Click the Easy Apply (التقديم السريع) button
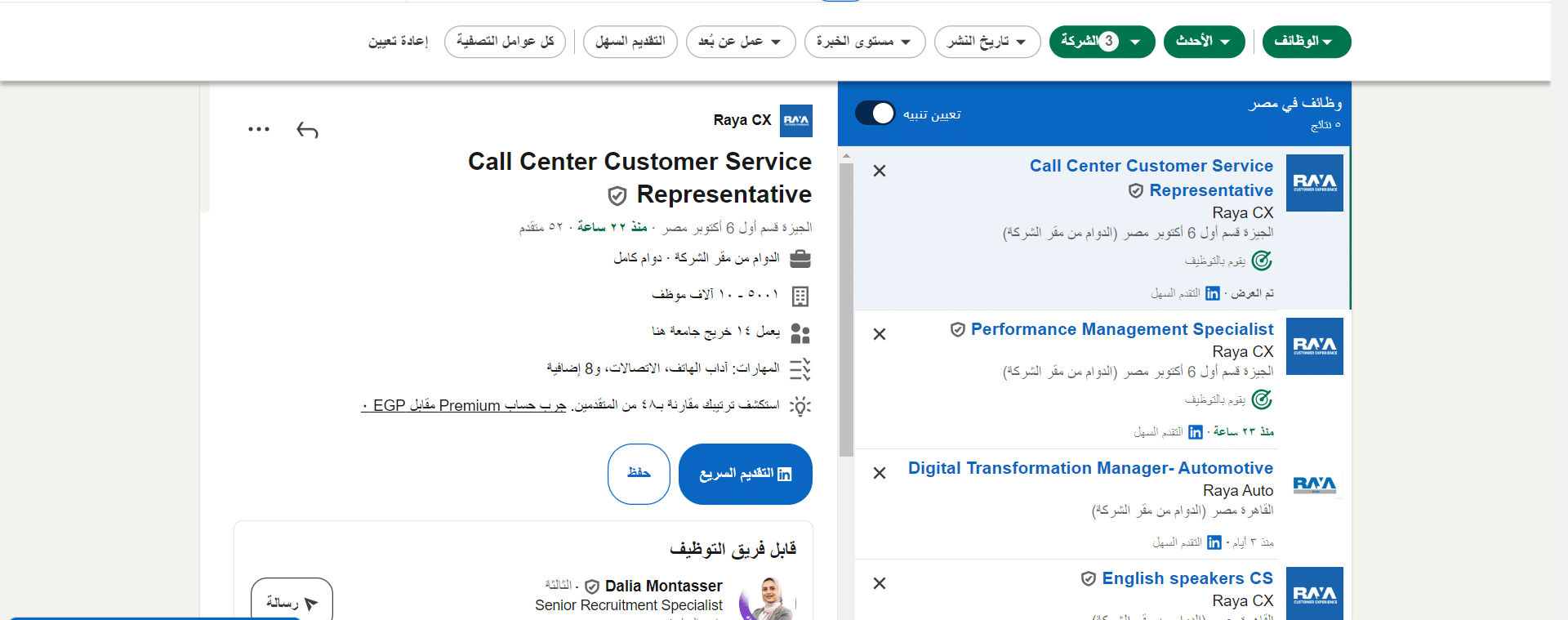This screenshot has height=620, width=1568. point(745,474)
